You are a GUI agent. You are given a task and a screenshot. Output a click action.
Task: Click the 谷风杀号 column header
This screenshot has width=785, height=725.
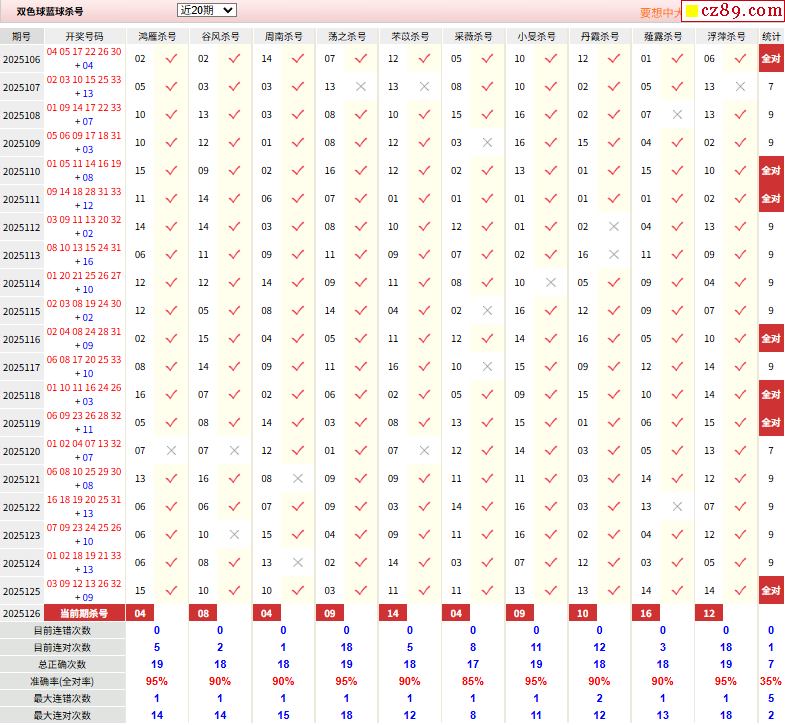[220, 37]
